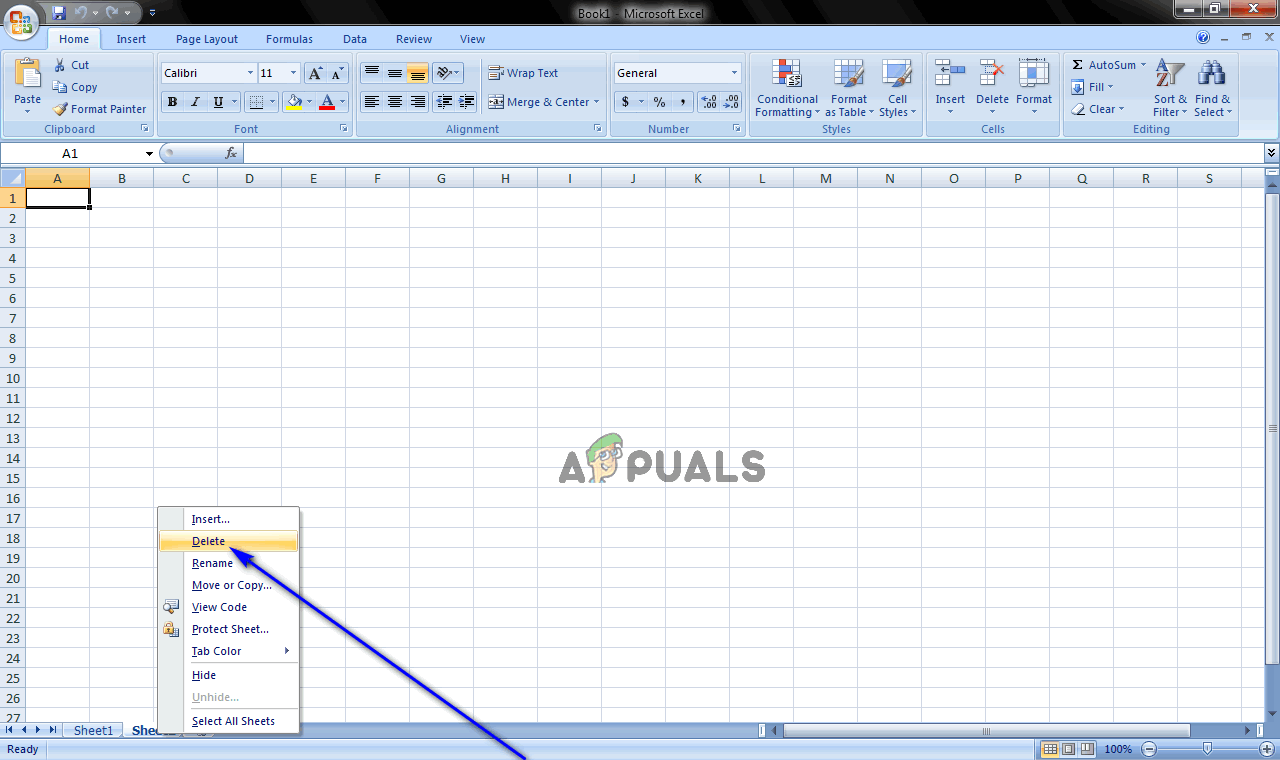Switch to Page Break Preview

click(x=1086, y=749)
